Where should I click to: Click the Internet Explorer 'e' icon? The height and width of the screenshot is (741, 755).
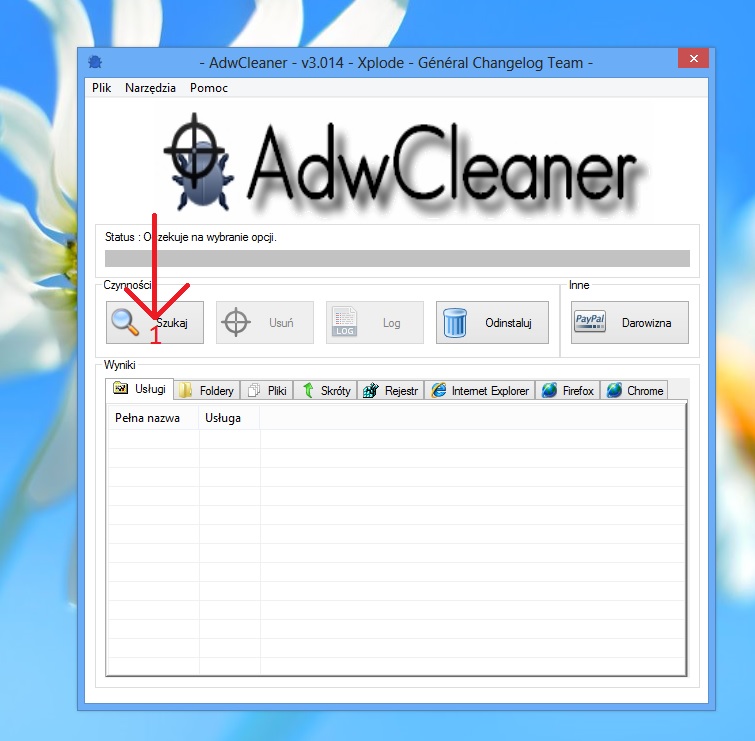coord(438,390)
